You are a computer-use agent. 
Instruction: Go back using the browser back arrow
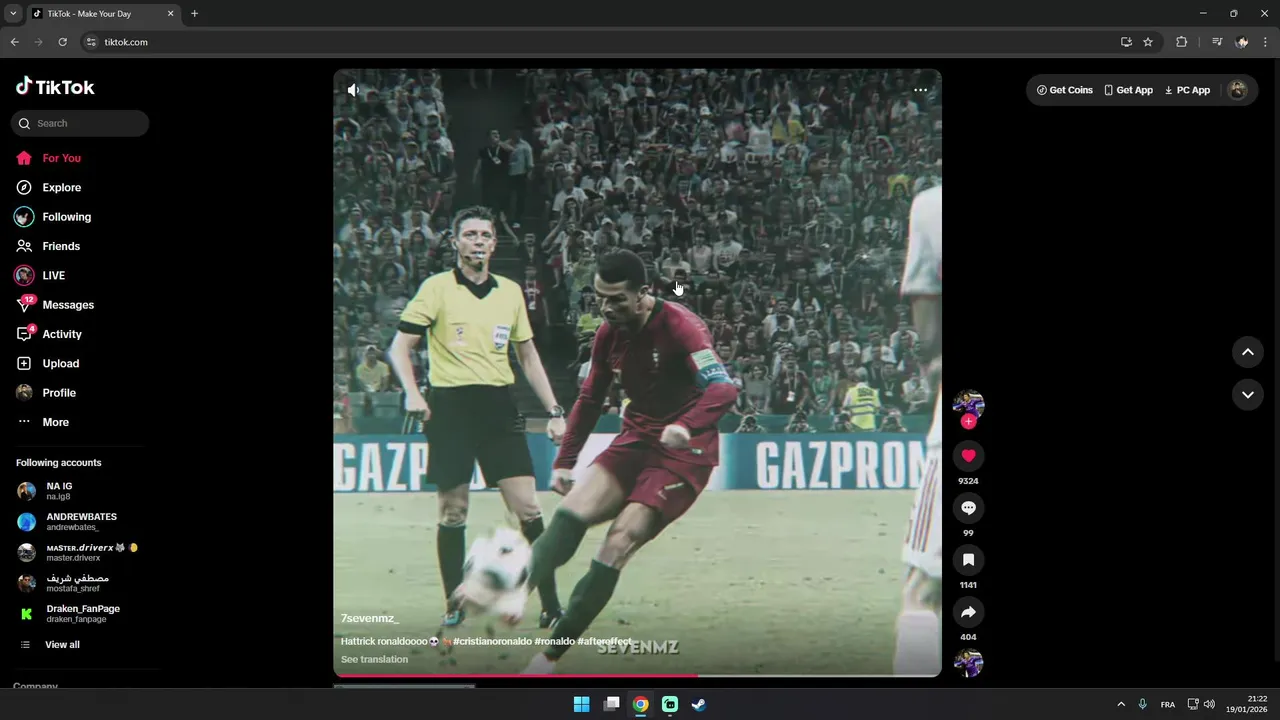point(14,42)
